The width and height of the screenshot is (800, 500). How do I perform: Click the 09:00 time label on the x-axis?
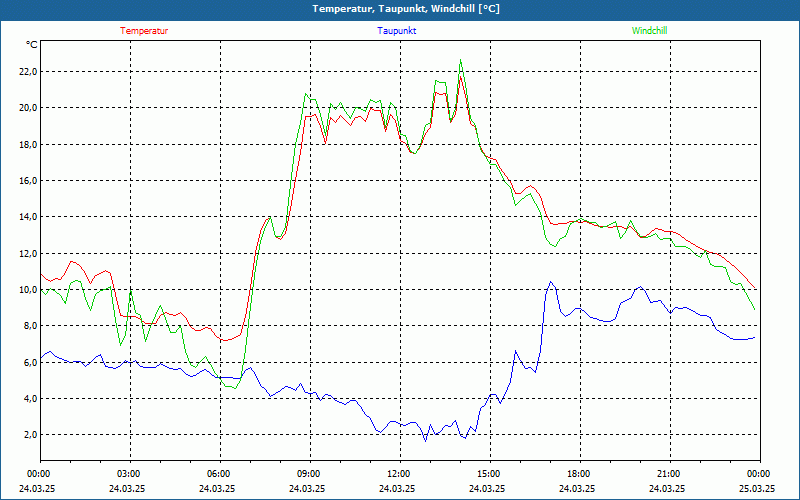[x=308, y=474]
